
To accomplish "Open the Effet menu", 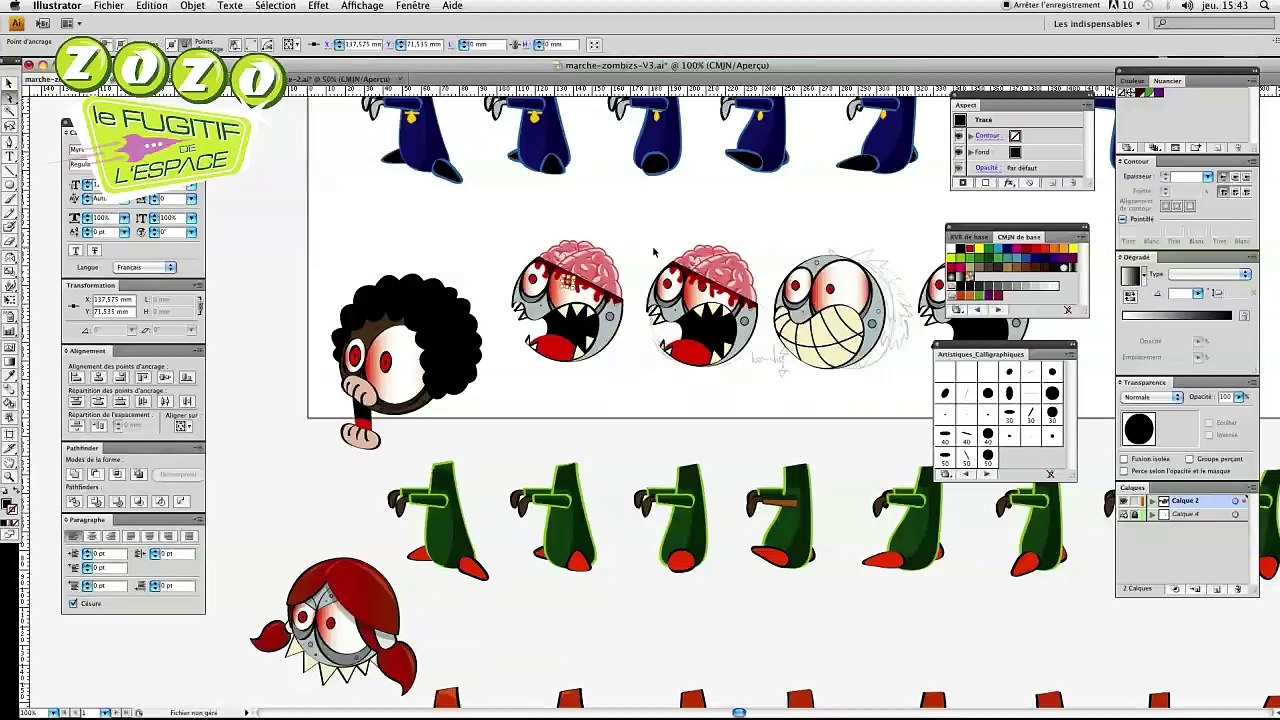I will (x=318, y=6).
